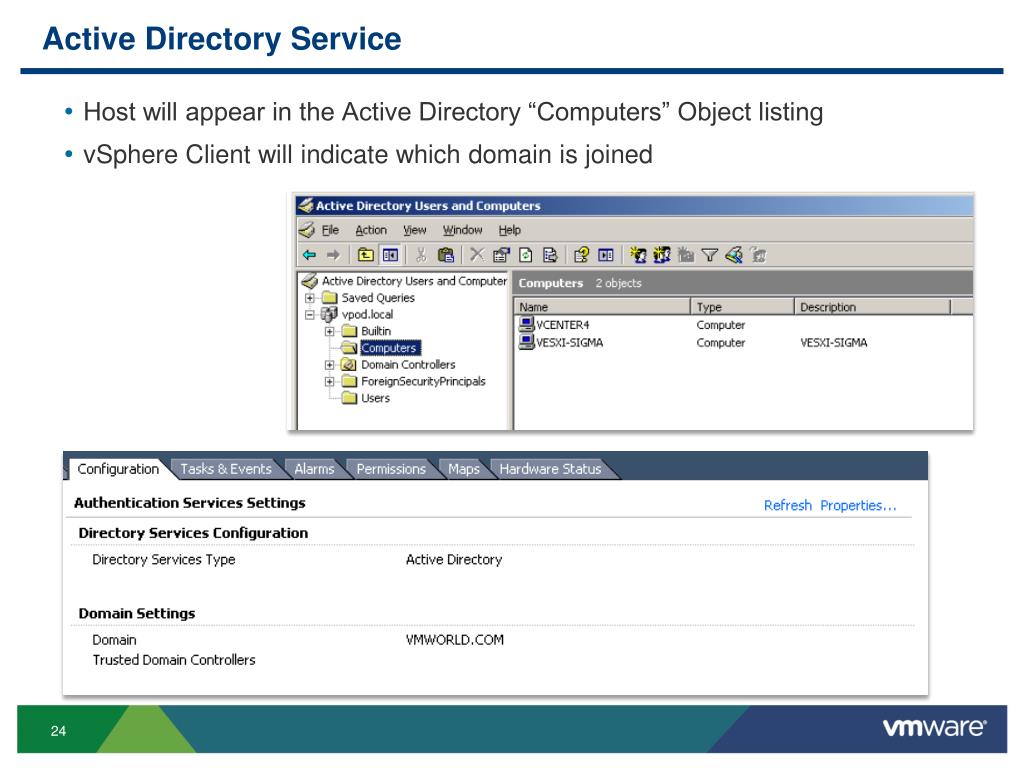Click the Export List icon
The image size is (1024, 768).
coord(550,255)
